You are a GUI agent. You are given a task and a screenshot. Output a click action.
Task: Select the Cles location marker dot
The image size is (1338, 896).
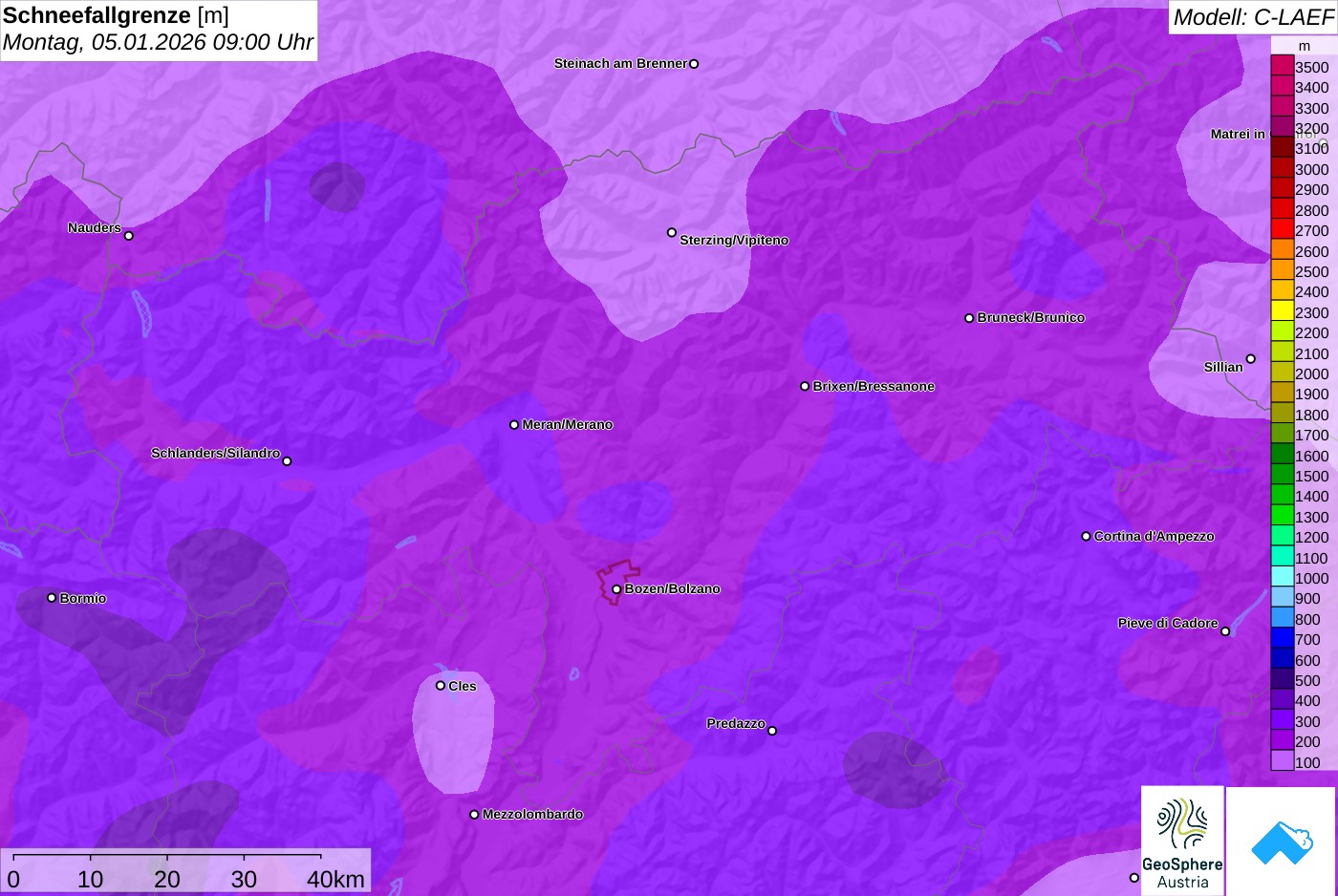point(441,685)
